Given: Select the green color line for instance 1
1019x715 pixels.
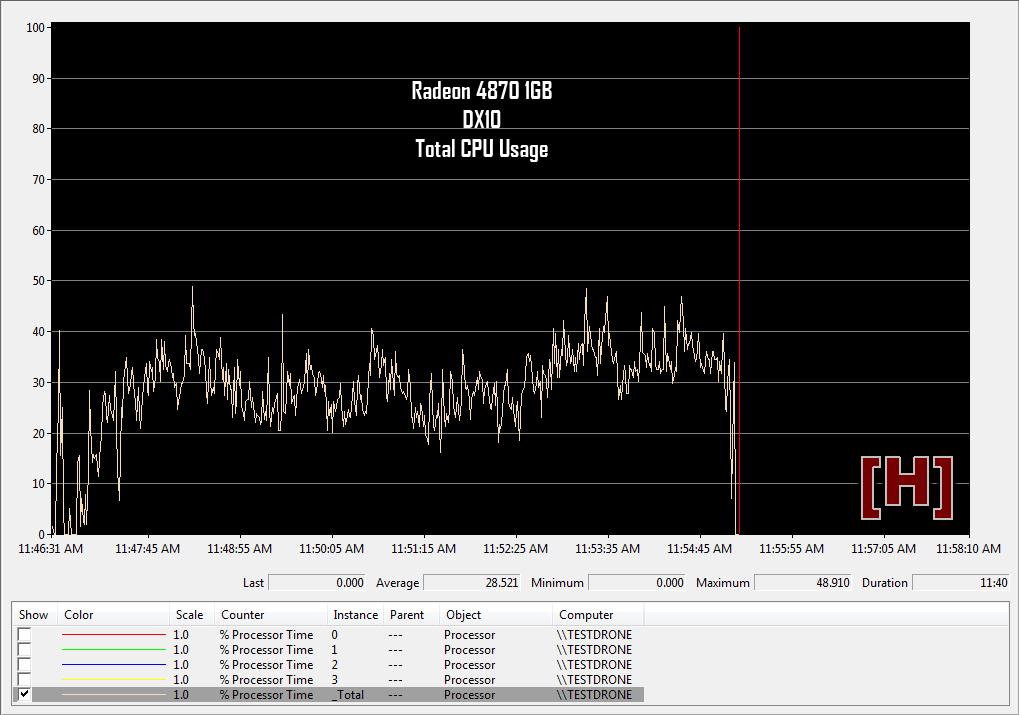Looking at the screenshot, I should [x=114, y=649].
